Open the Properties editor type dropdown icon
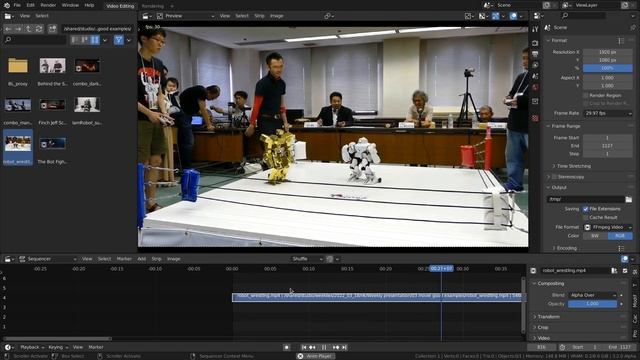The height and width of the screenshot is (360, 640). (x=539, y=16)
